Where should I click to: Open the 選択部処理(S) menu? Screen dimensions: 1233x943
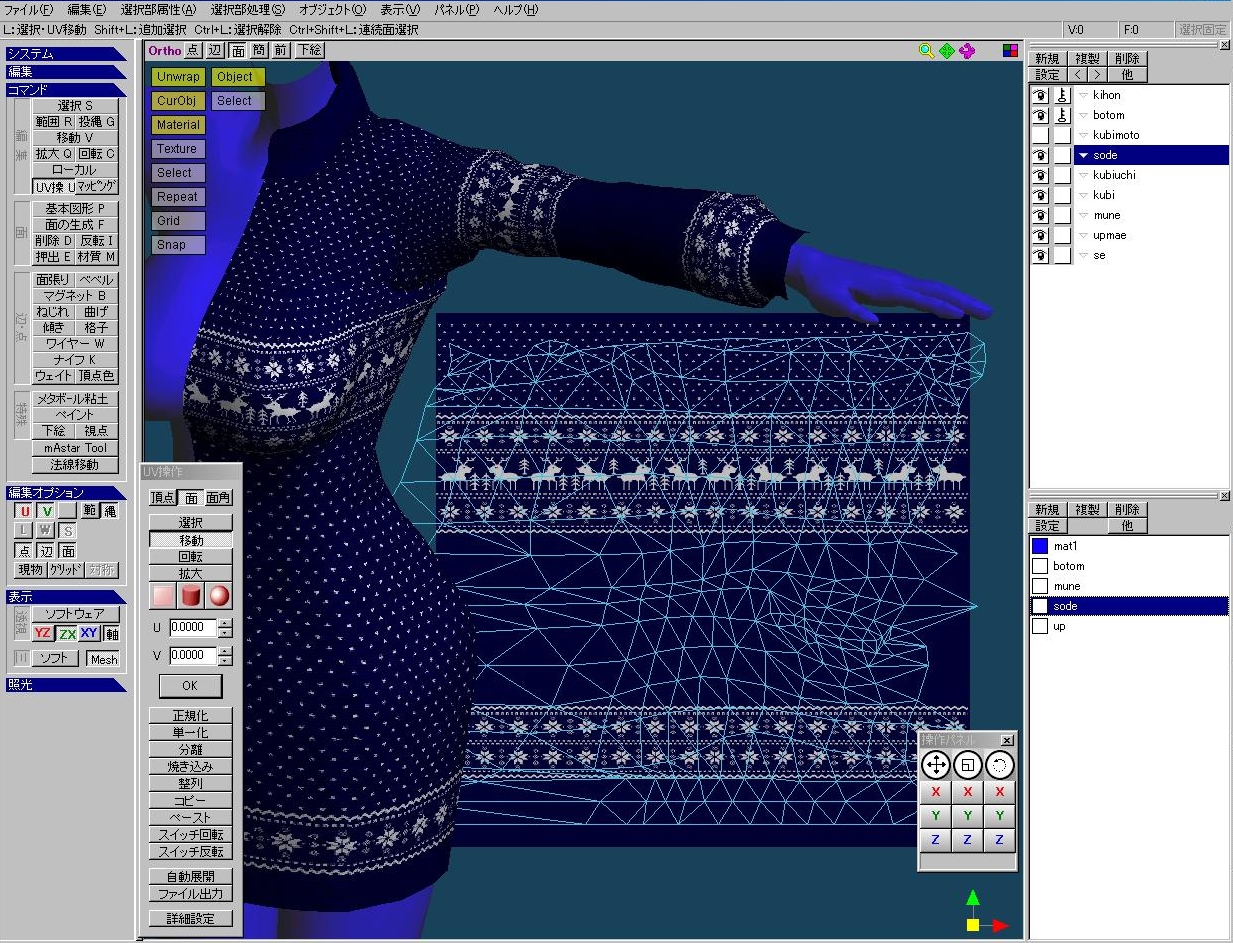(x=247, y=10)
